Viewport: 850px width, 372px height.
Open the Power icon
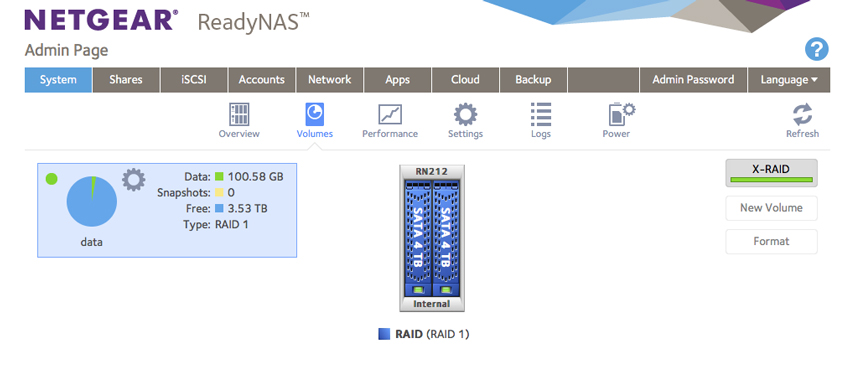(621, 114)
